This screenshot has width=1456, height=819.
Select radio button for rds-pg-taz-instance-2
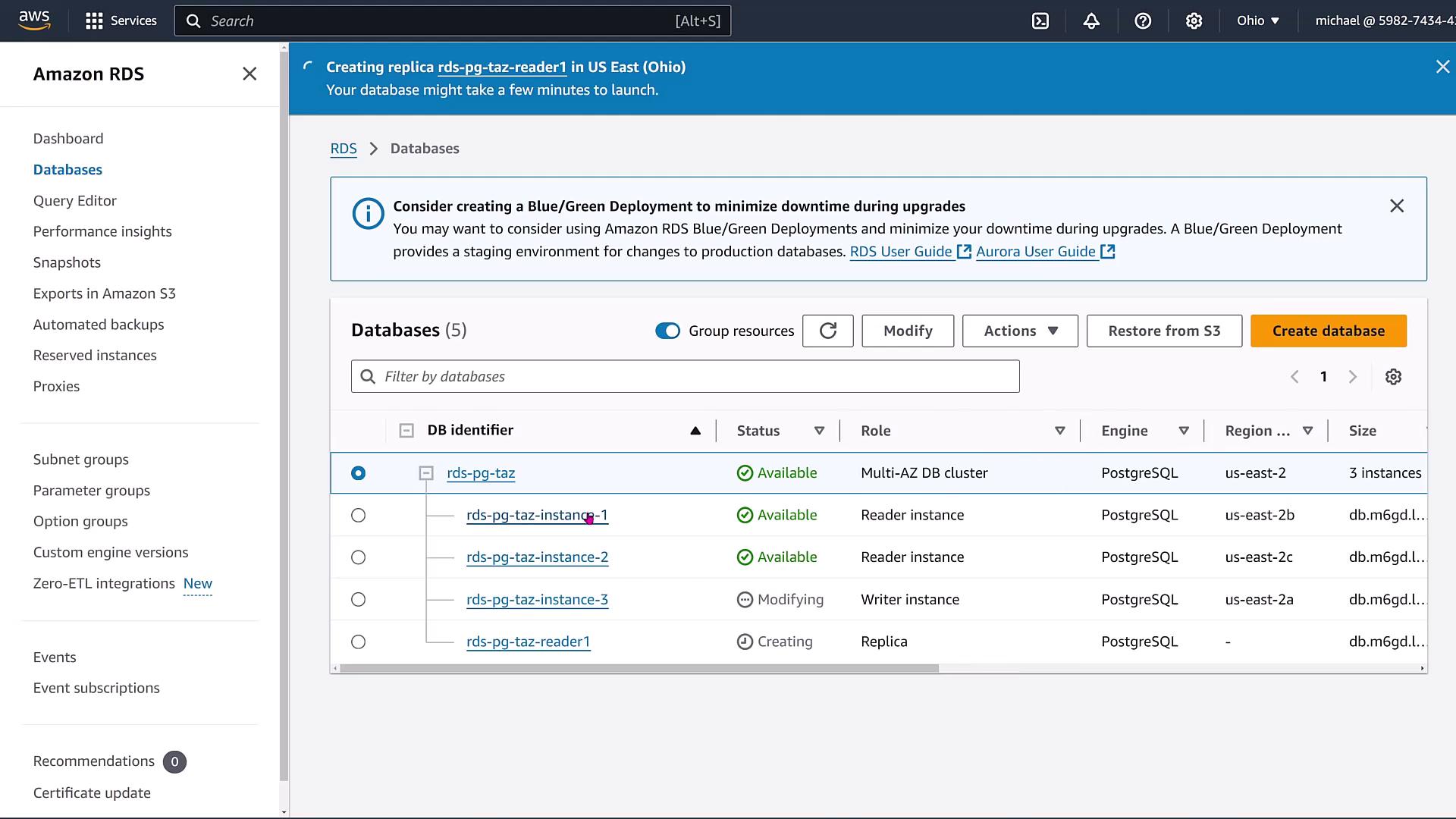tap(359, 557)
